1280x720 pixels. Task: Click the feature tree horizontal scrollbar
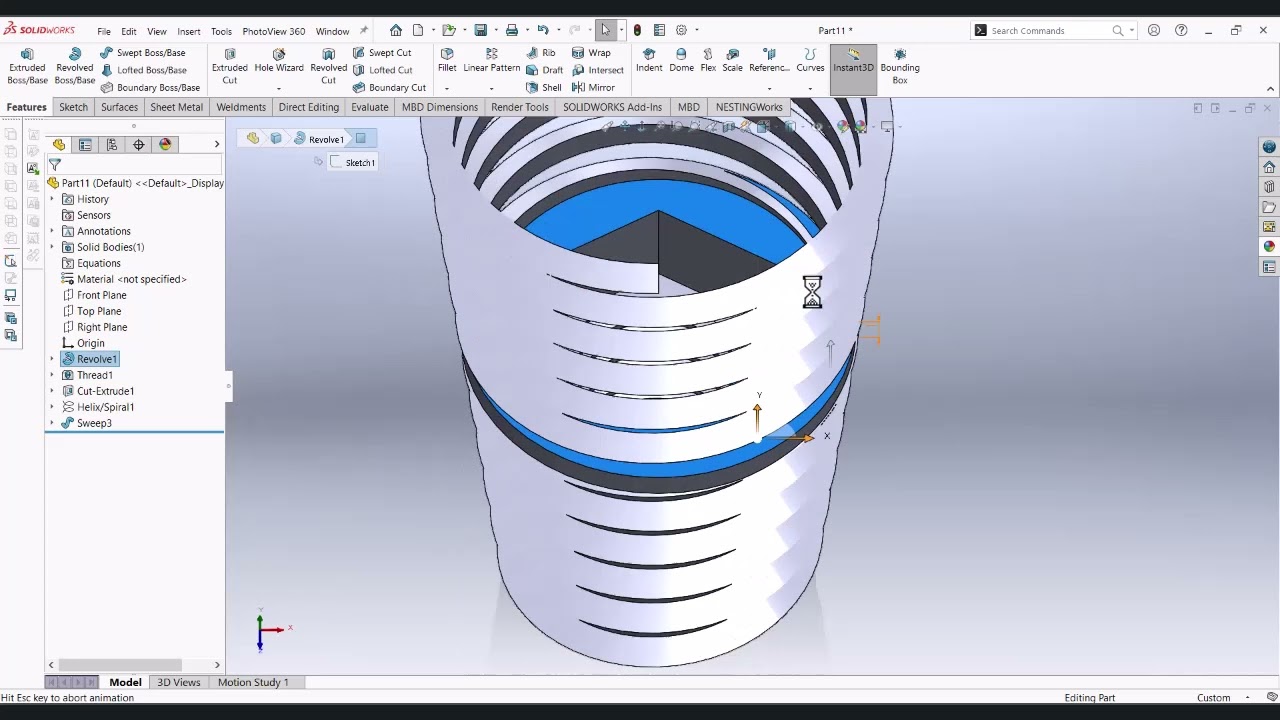120,665
